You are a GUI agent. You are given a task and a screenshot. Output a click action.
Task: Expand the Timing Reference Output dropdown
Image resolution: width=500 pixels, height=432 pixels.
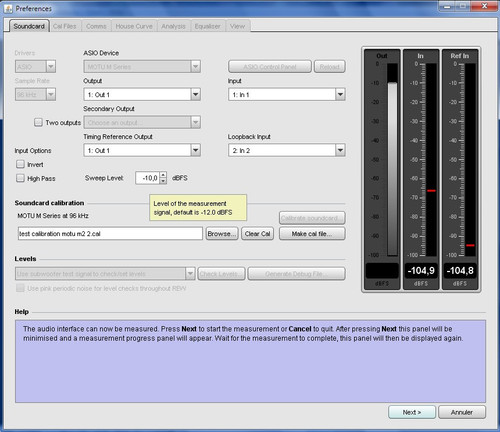142,150
